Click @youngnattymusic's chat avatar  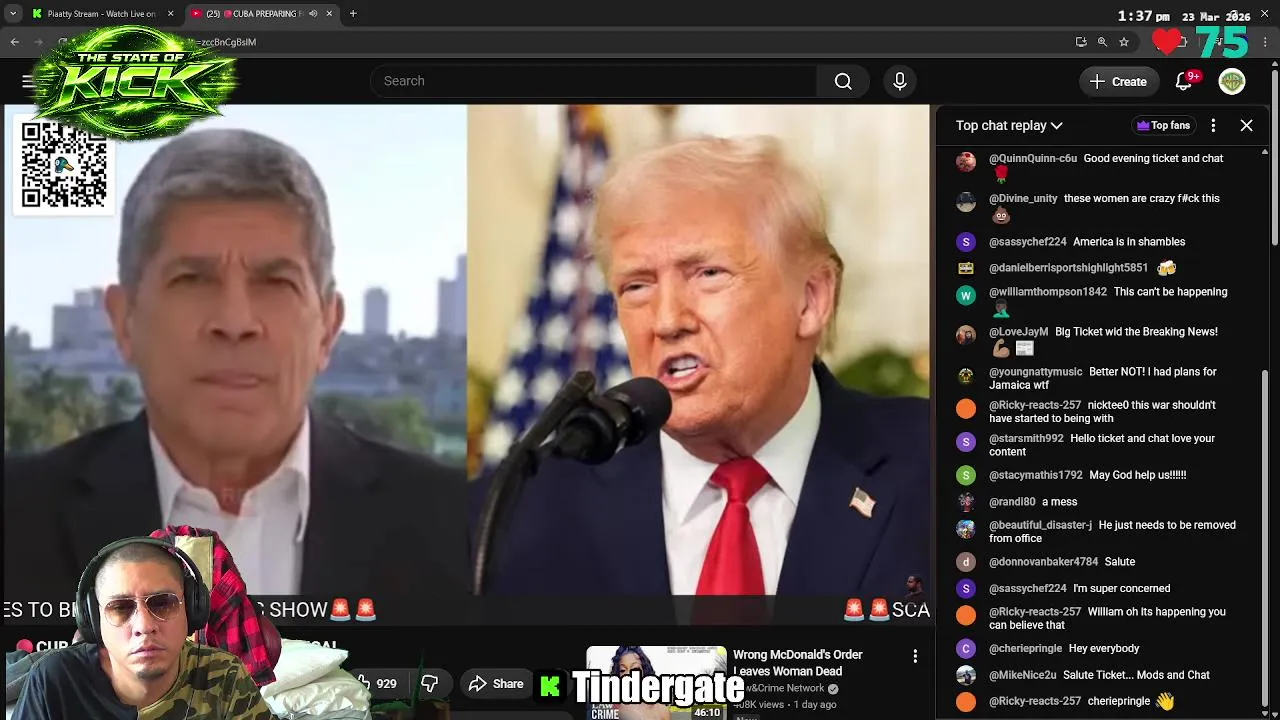pos(966,375)
